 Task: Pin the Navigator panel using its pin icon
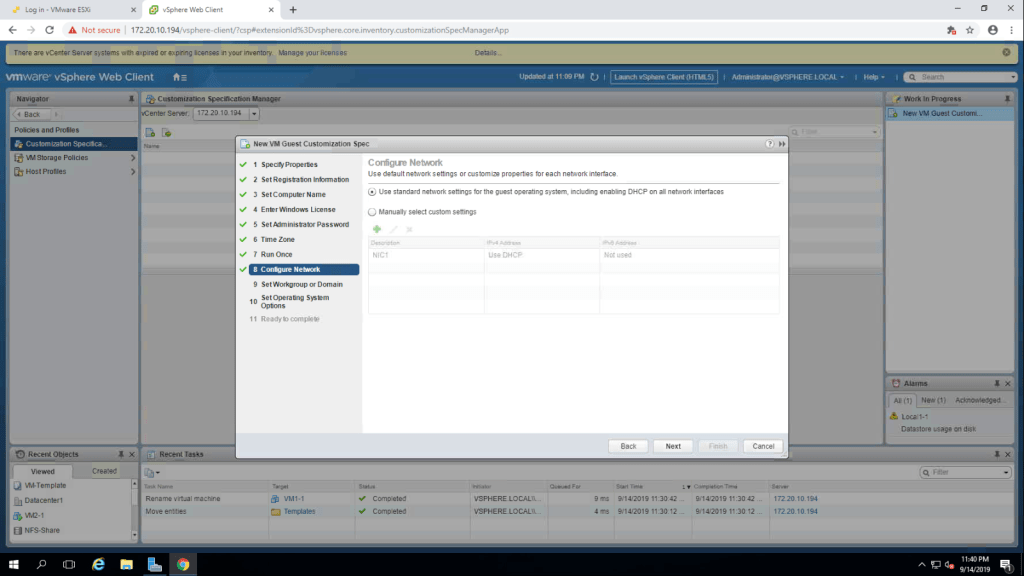click(131, 99)
